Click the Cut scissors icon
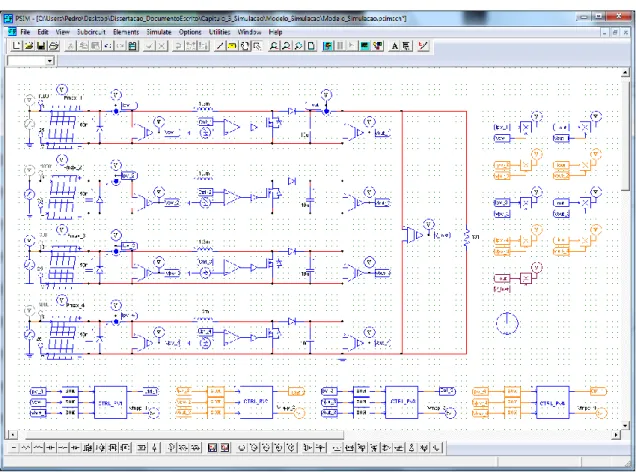The width and height of the screenshot is (636, 472). [71, 46]
